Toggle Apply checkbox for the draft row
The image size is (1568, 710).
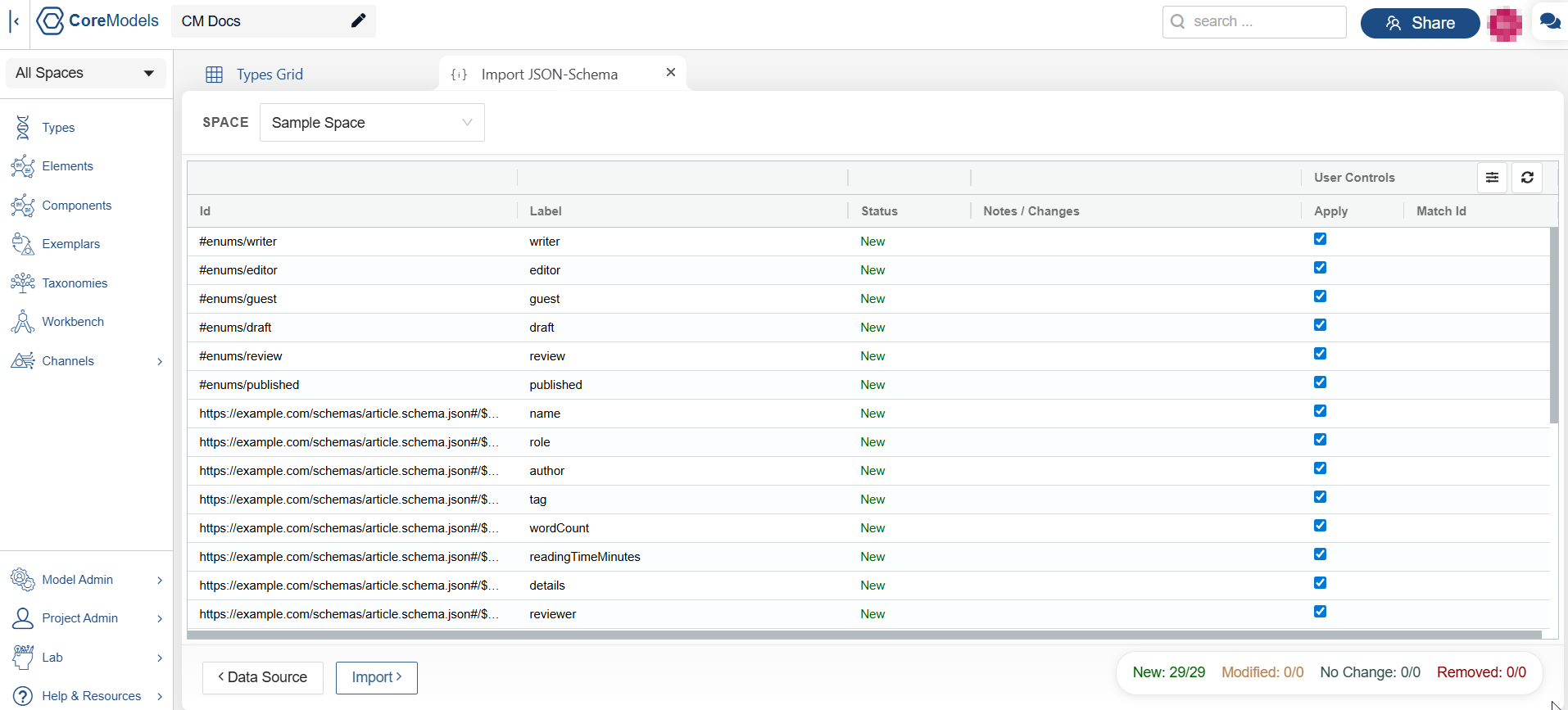(1320, 325)
